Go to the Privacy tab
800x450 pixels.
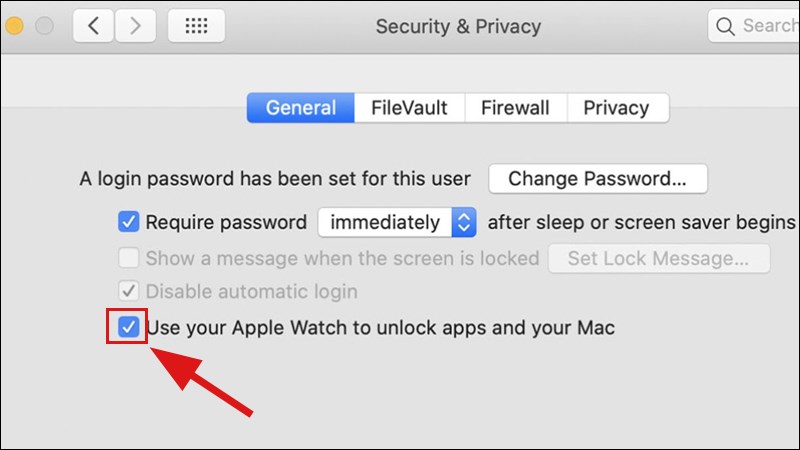click(x=616, y=108)
